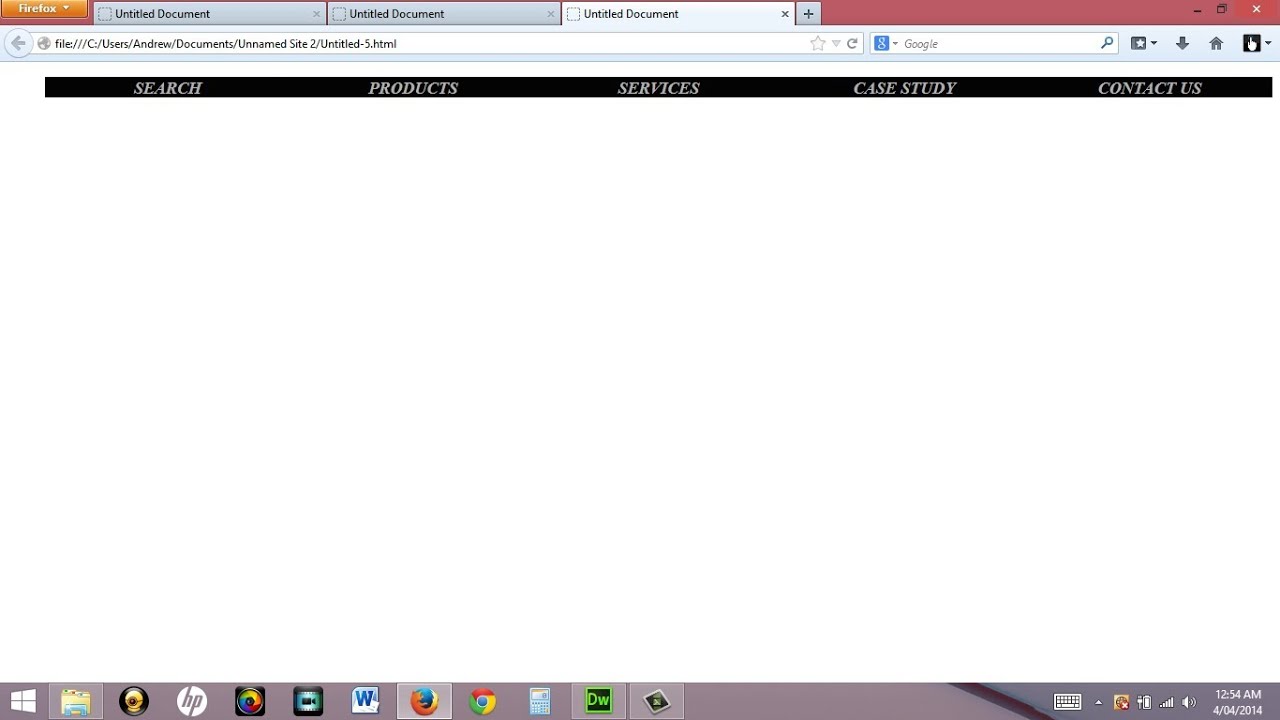The height and width of the screenshot is (720, 1280).
Task: Minimize the Firefox window
Action: [1197, 10]
